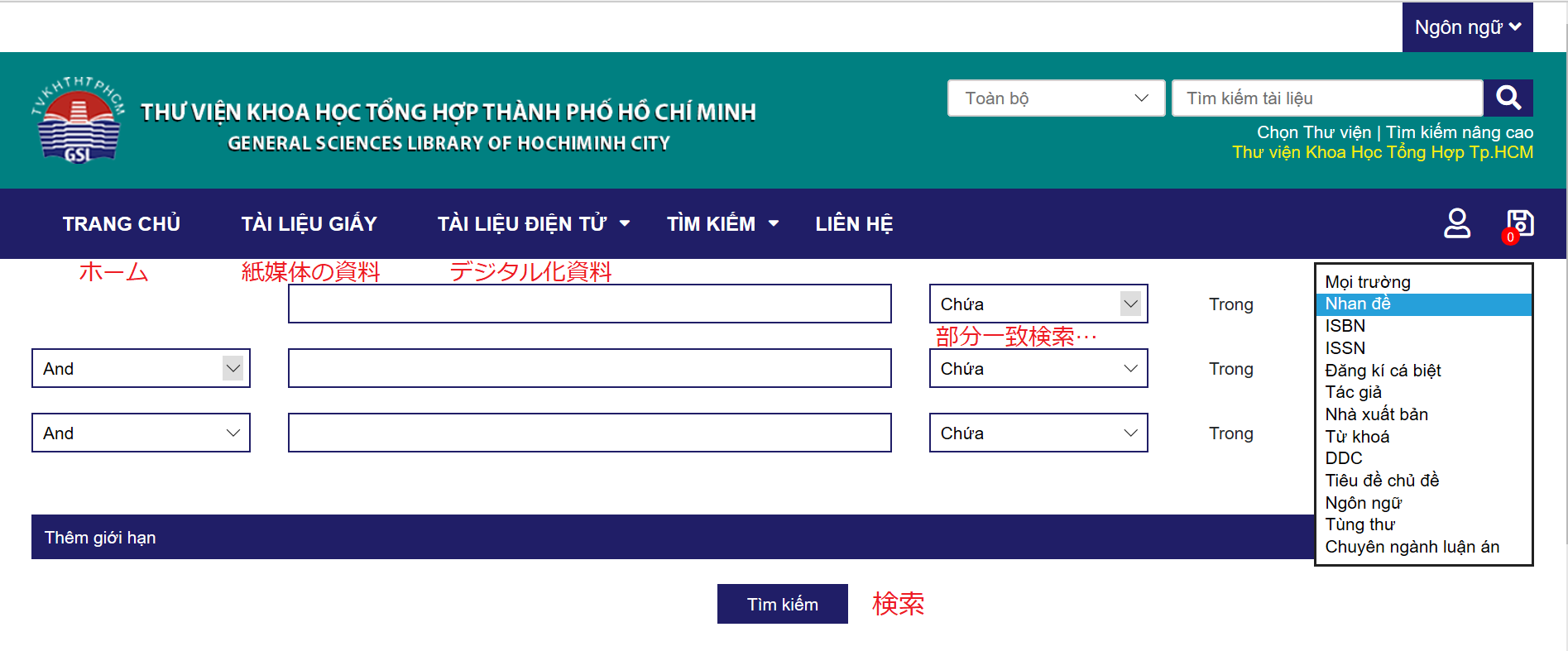Focus the Tìm kiếm tài liệu search box
Viewport: 1568px width, 651px height.
[x=1327, y=98]
